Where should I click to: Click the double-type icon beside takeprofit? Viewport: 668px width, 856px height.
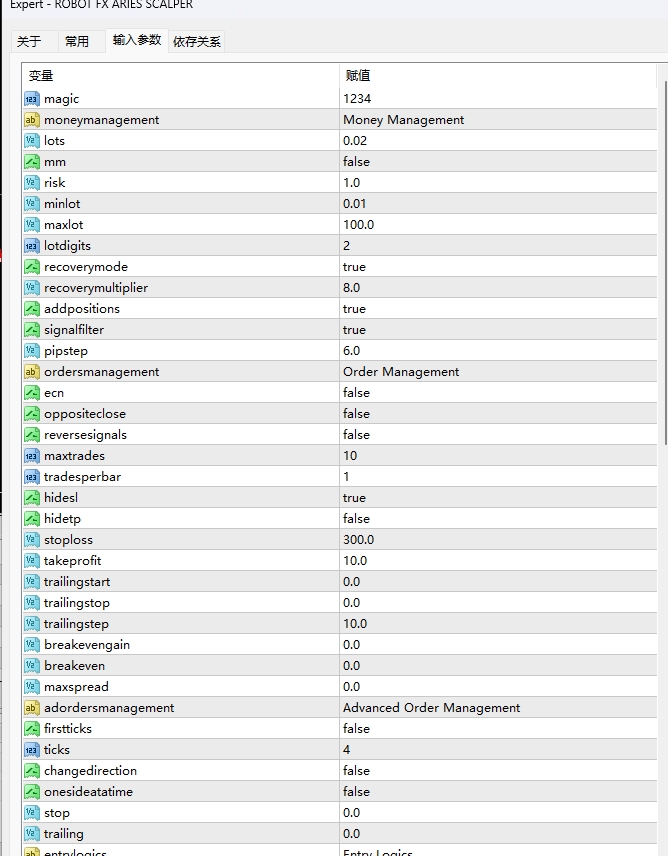click(x=31, y=561)
